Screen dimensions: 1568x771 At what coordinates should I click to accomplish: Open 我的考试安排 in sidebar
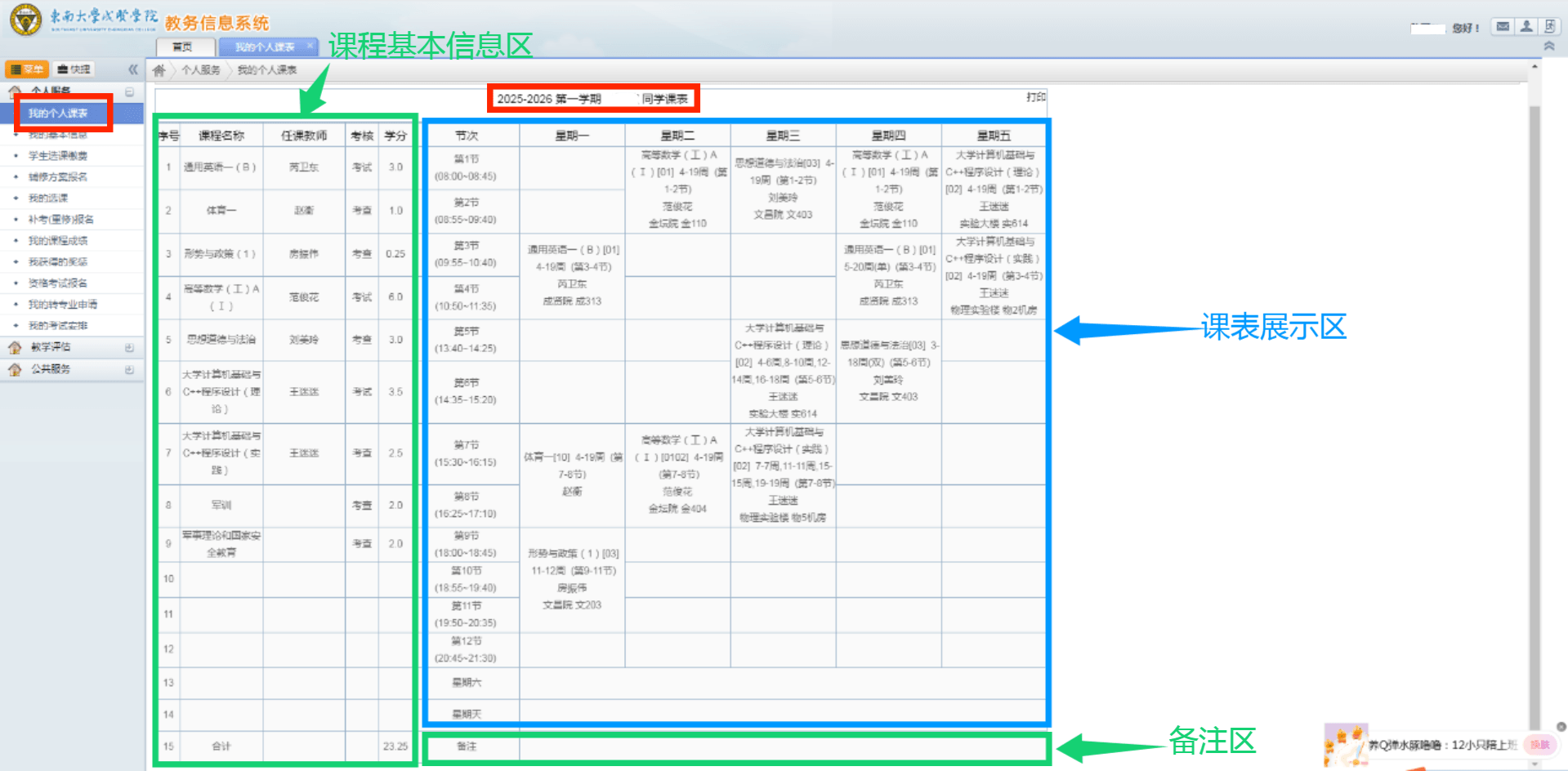coord(57,326)
